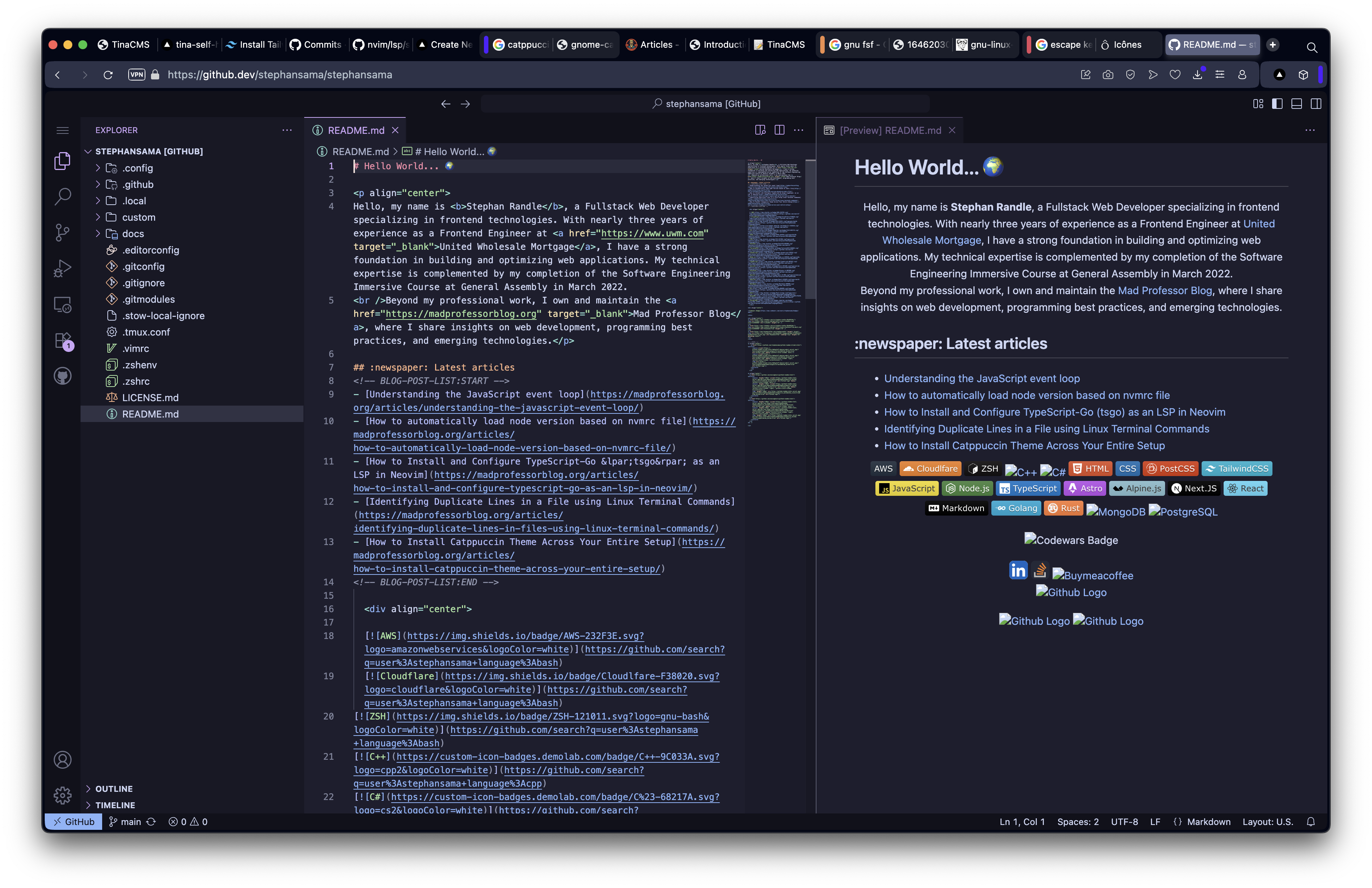Switch to [Preview] README.md tab
Screen dimensions: 1372x888
(890, 130)
